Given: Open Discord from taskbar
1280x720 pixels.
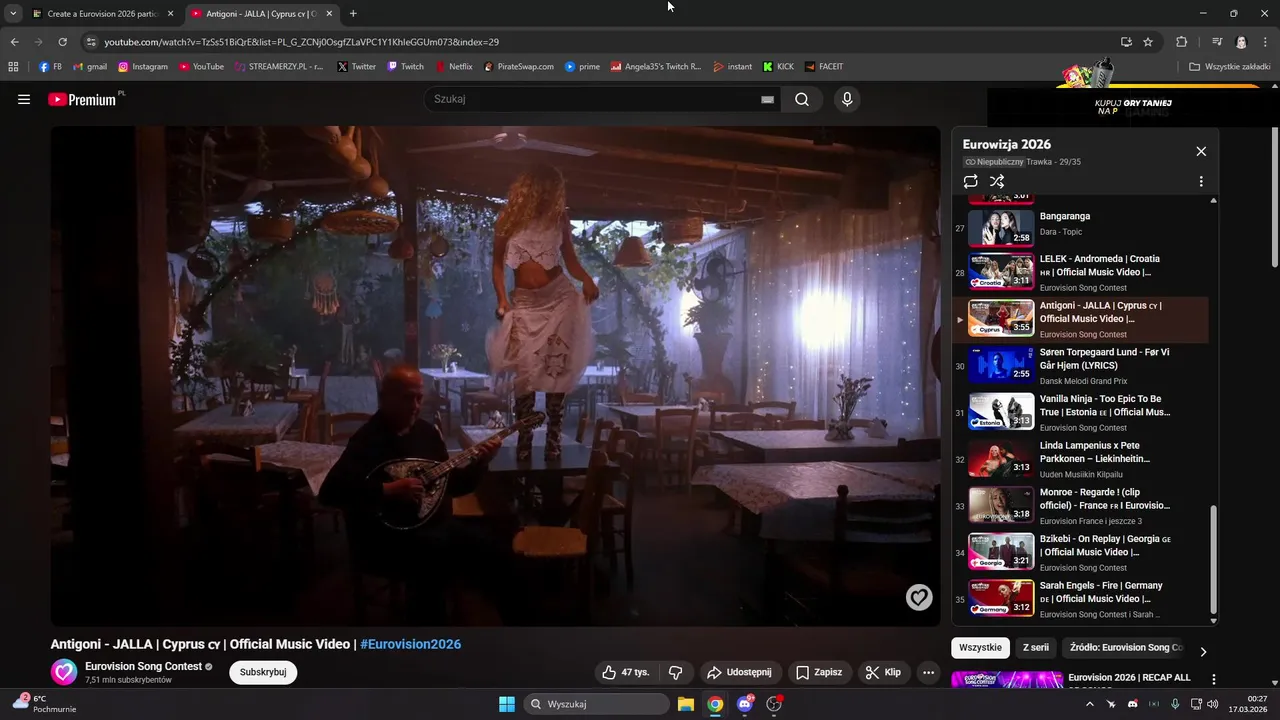Looking at the screenshot, I should coord(745,704).
